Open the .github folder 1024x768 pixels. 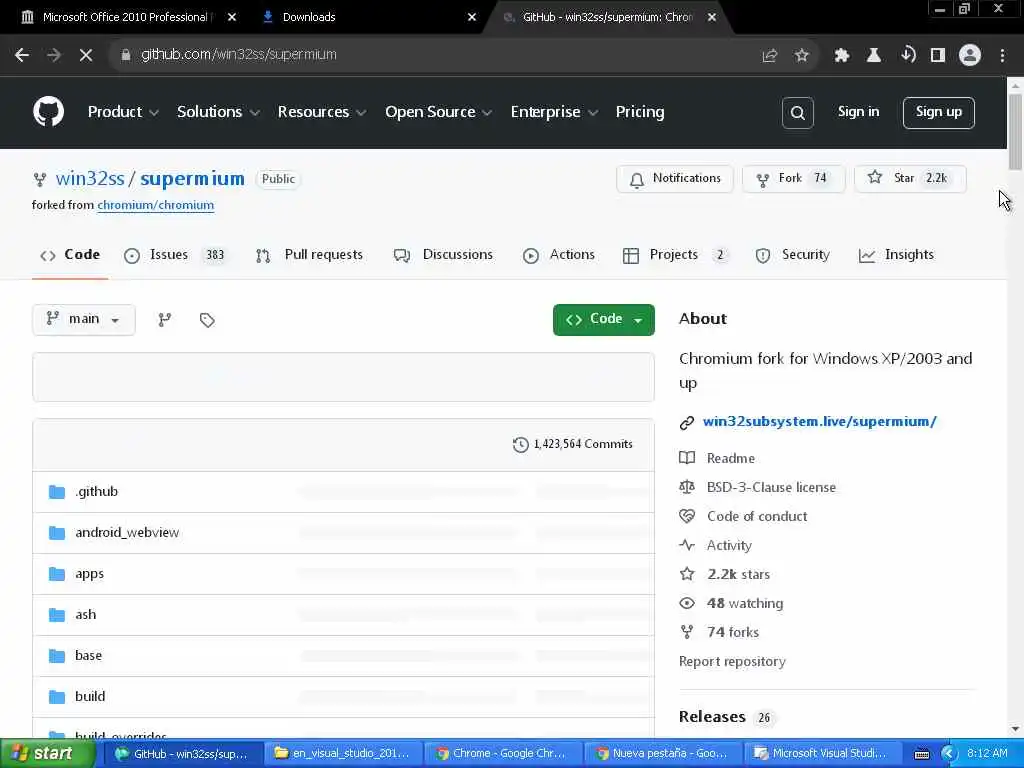click(x=97, y=492)
